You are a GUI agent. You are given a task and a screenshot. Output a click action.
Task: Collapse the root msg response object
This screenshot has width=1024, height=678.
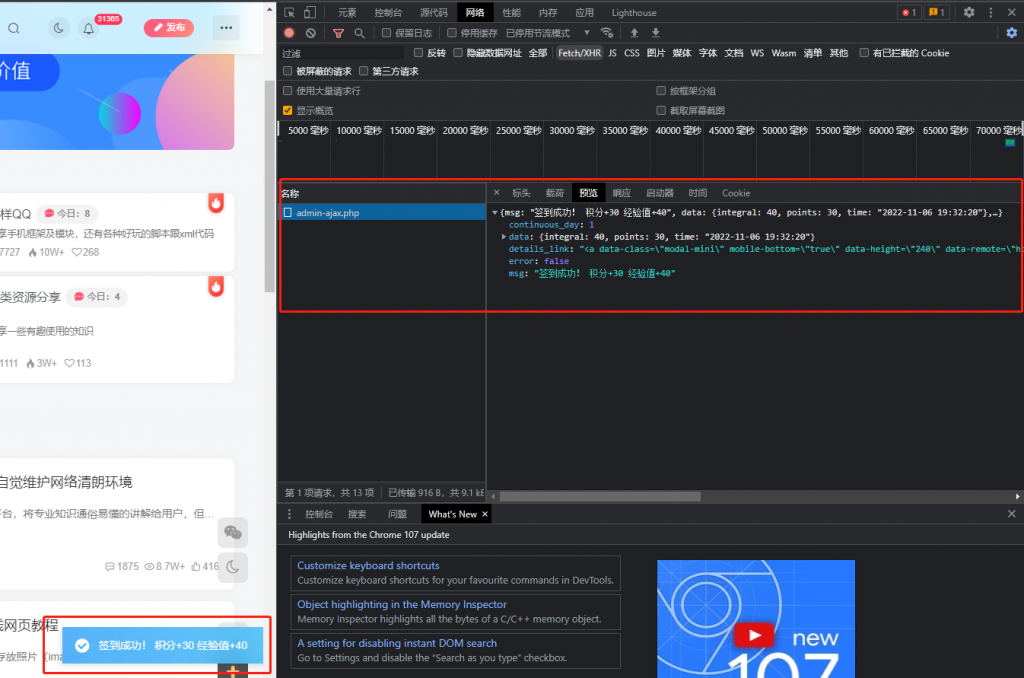pyautogui.click(x=494, y=212)
